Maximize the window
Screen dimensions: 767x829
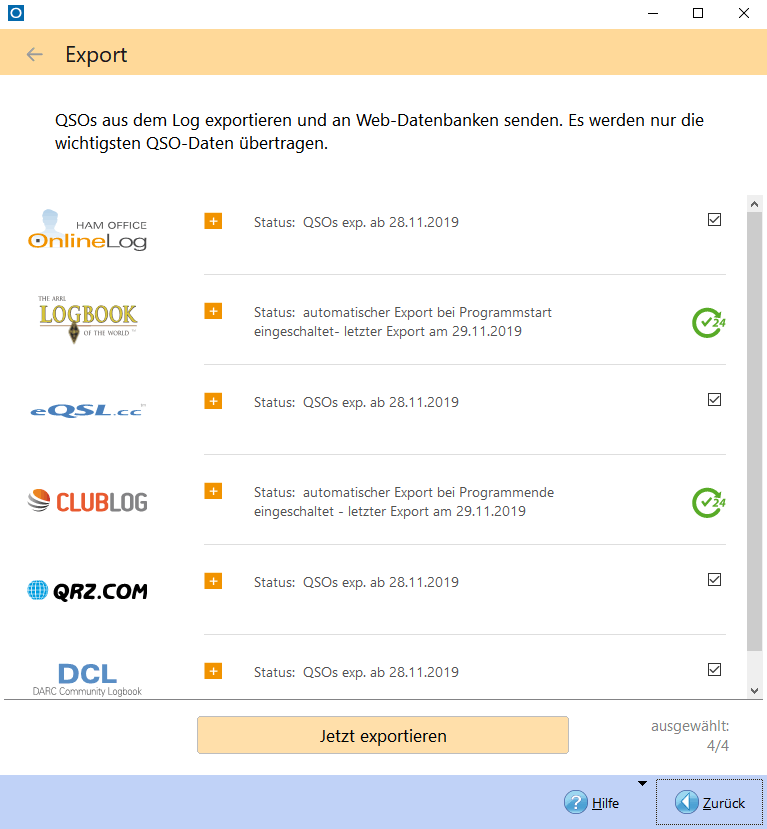698,13
